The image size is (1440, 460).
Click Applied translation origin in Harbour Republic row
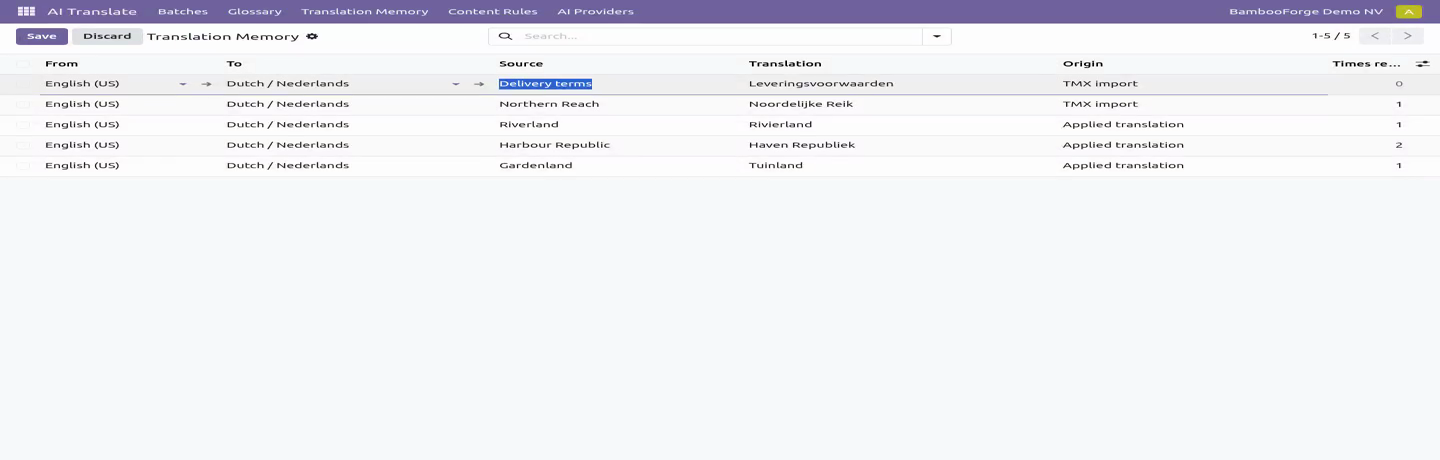click(1123, 145)
